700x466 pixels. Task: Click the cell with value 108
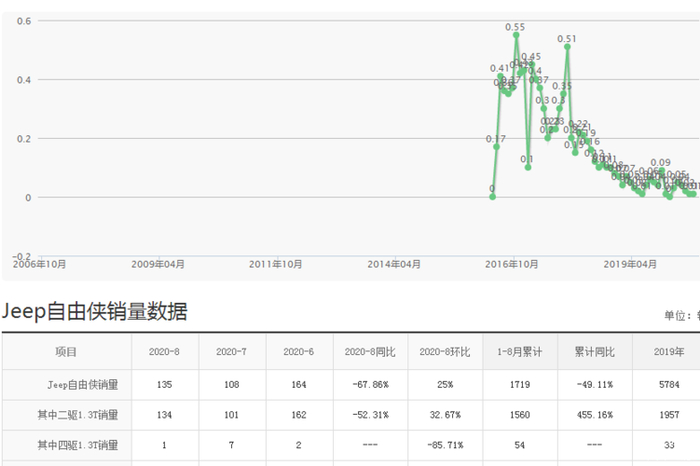[231, 385]
